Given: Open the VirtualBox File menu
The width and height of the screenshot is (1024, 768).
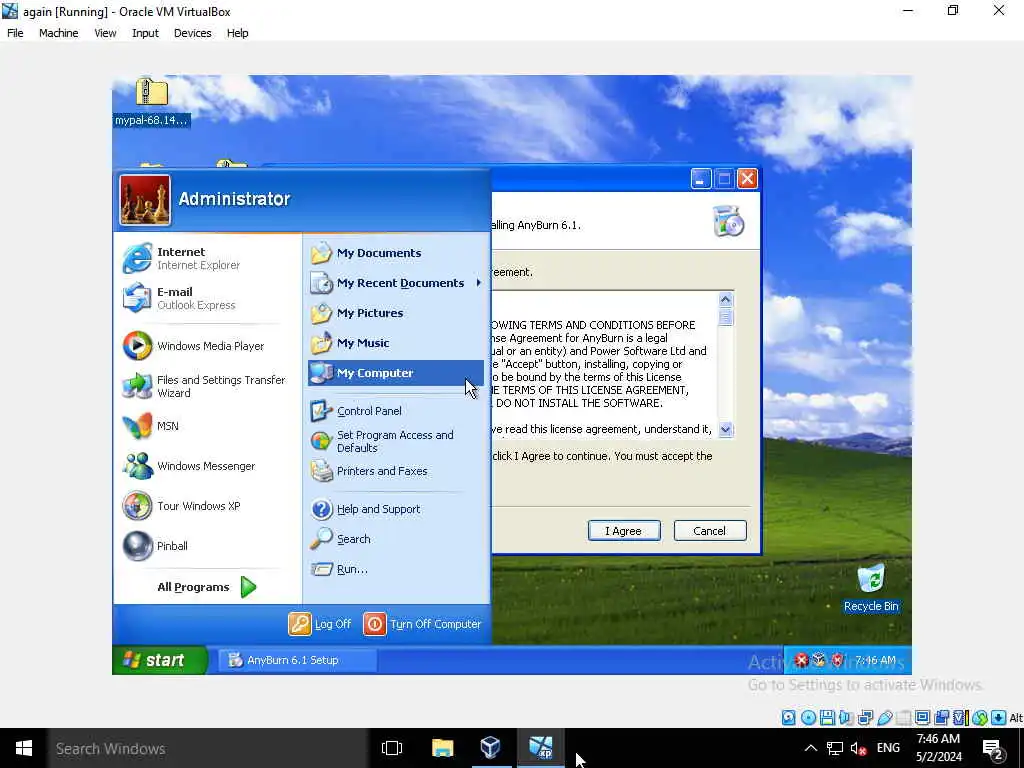Looking at the screenshot, I should [15, 33].
